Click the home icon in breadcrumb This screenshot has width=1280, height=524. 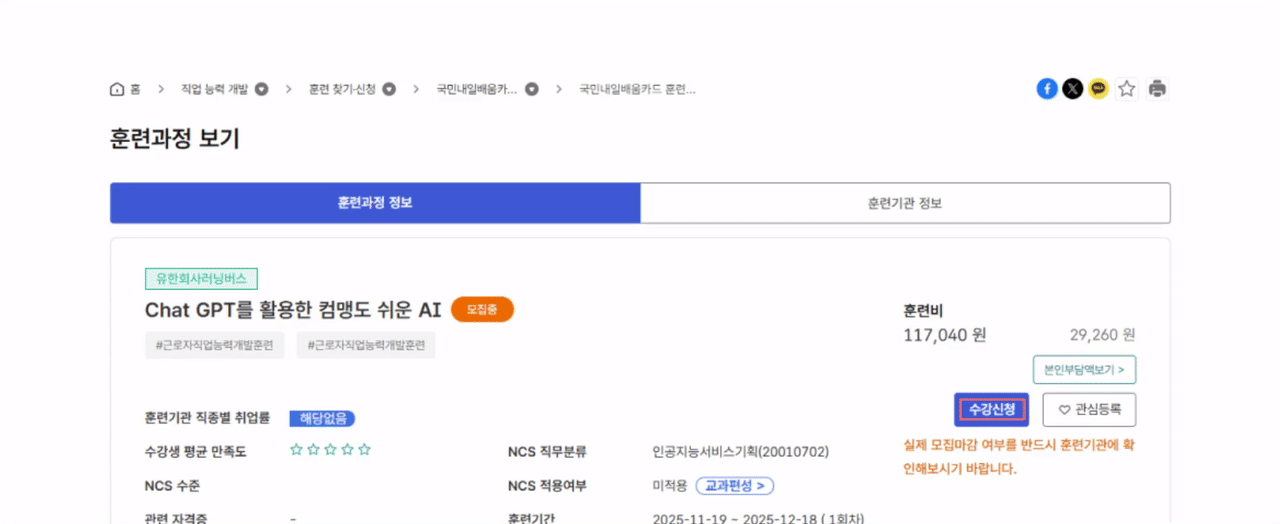[x=117, y=89]
